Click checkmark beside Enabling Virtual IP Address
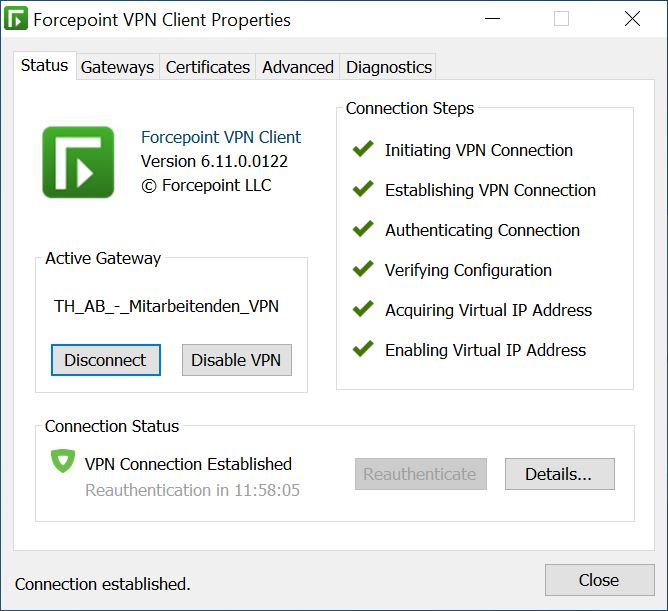 (x=363, y=349)
